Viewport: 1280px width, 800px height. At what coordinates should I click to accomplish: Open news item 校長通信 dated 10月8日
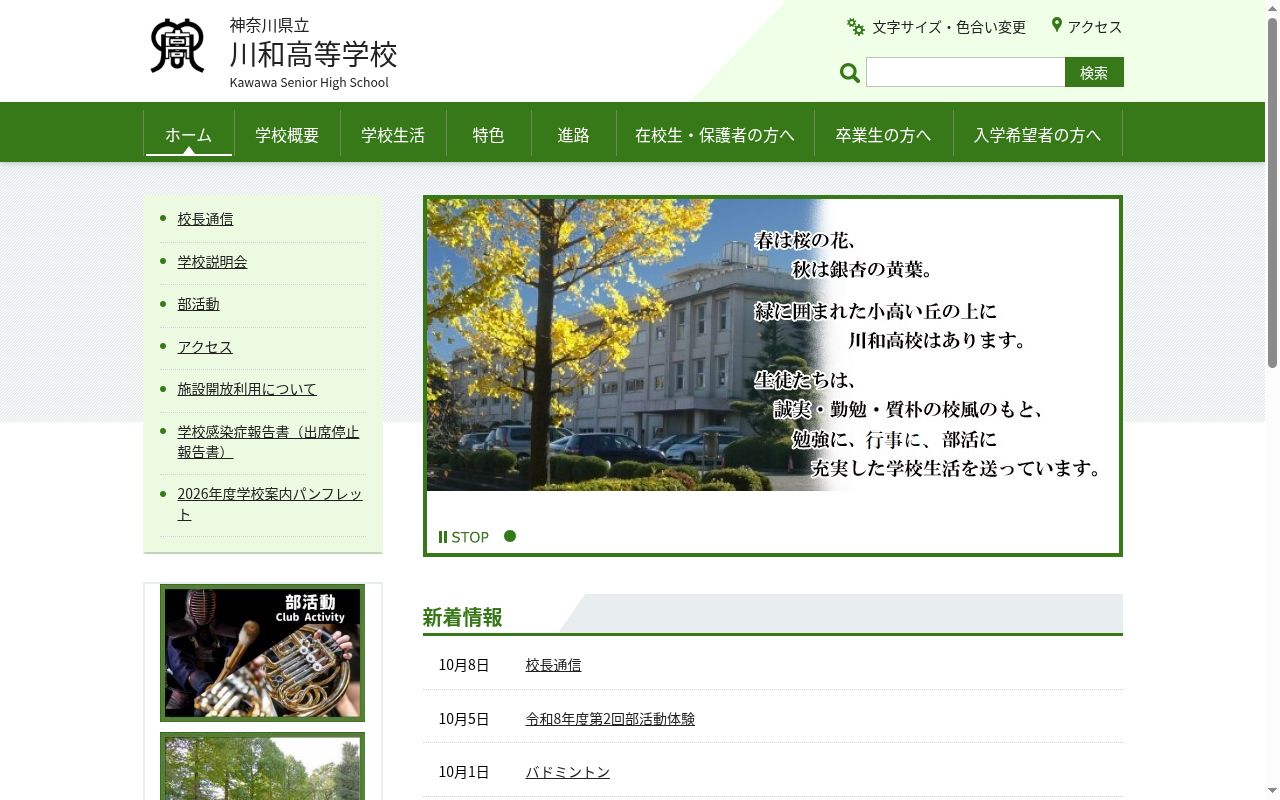(x=553, y=665)
